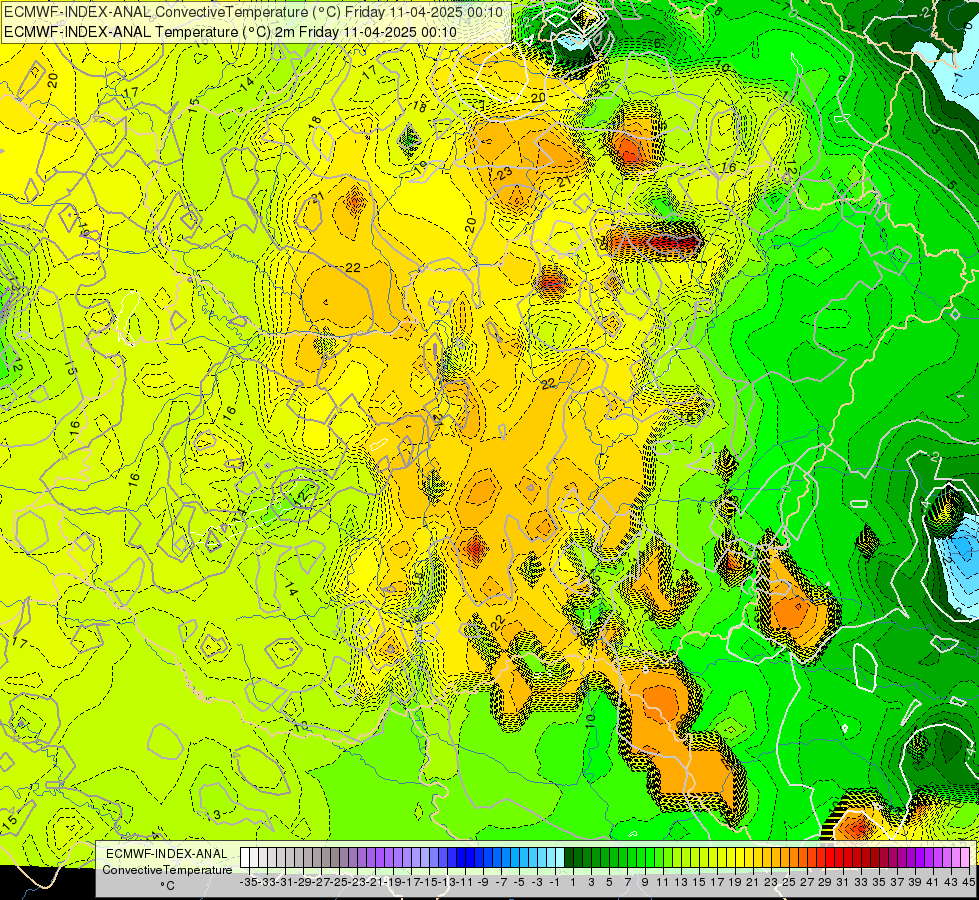
Task: Click the 45 legend scale value
Action: pyautogui.click(x=968, y=882)
